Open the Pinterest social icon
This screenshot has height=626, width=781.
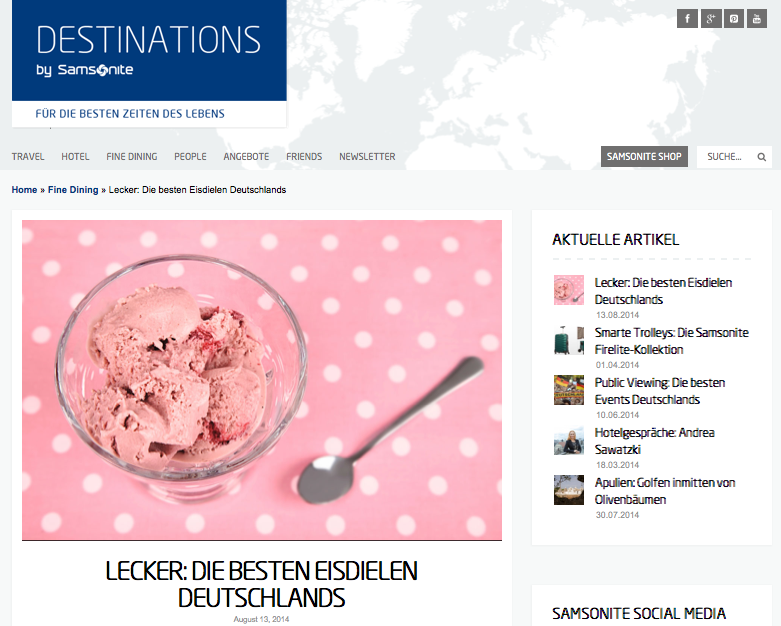pos(734,19)
